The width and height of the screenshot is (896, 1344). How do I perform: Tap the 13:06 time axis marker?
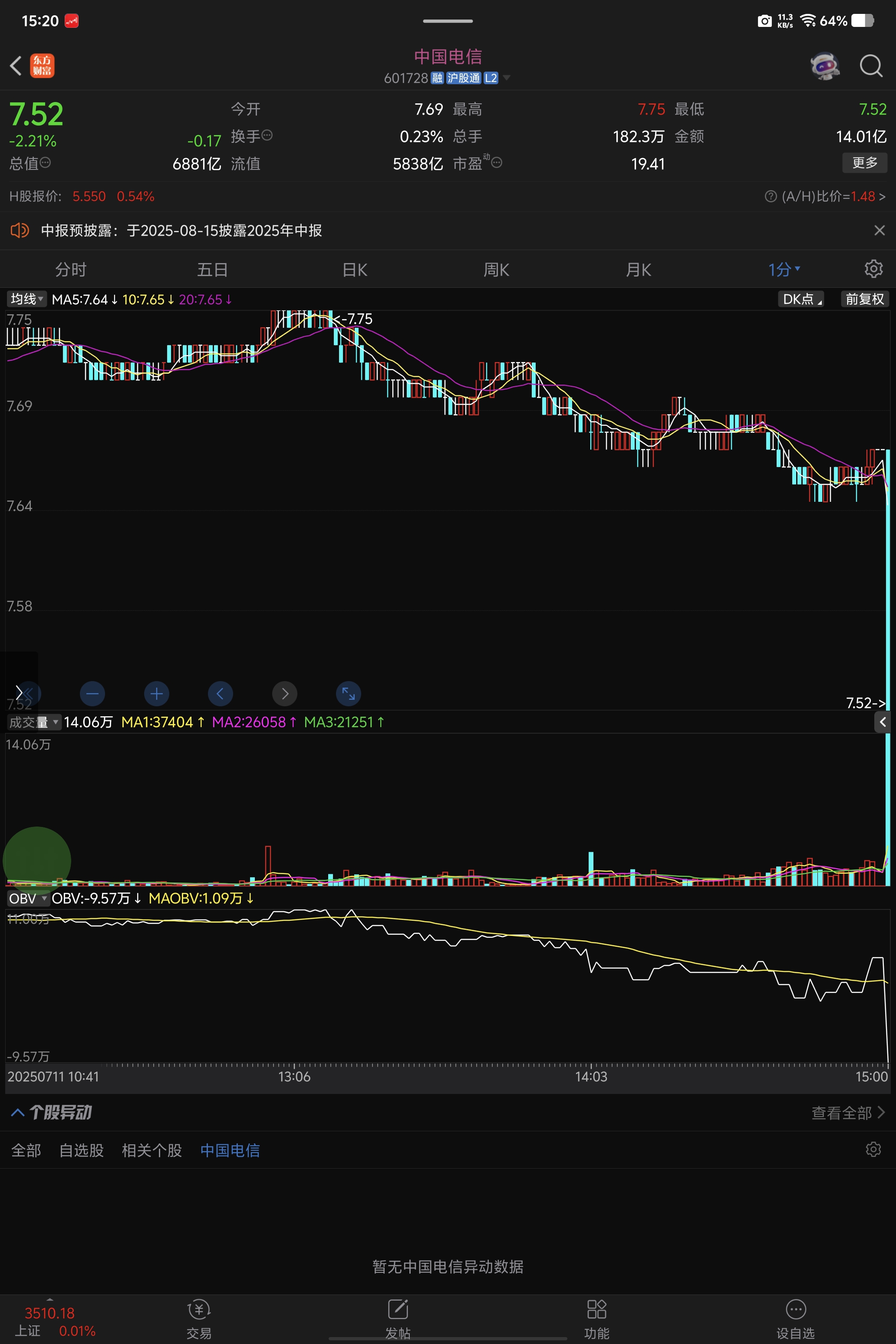click(294, 1077)
